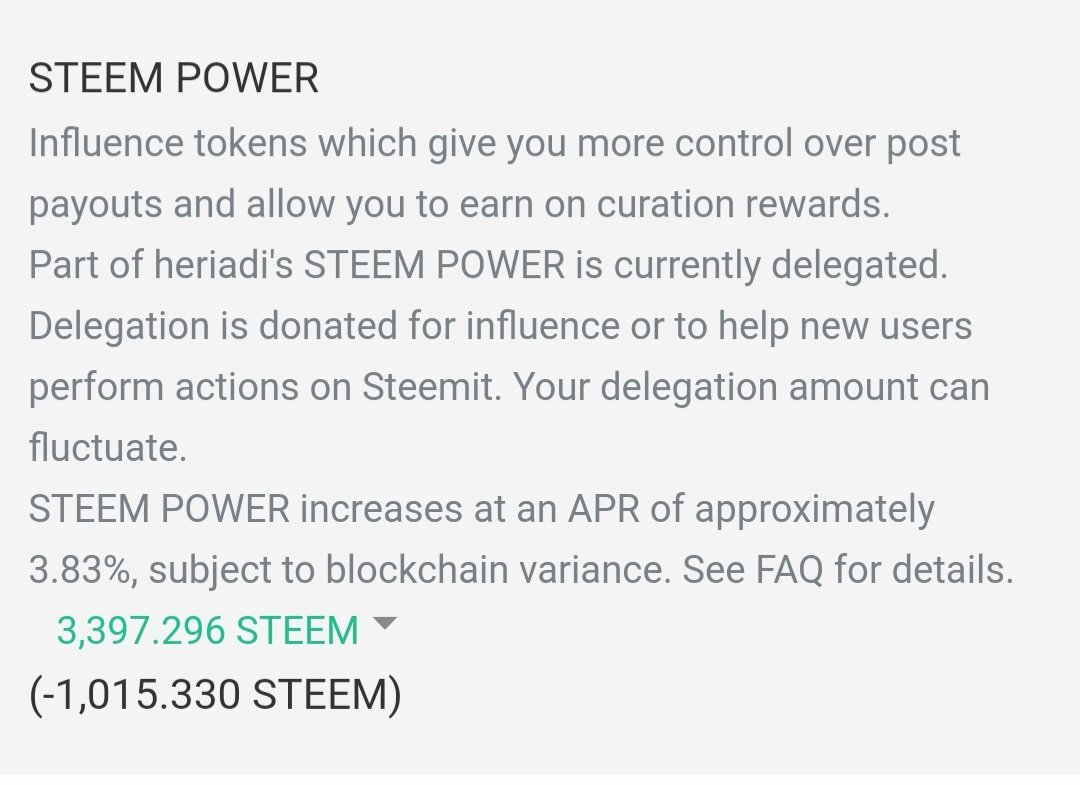
Task: Click 'Your delegation amount can' text
Action: click(x=751, y=388)
